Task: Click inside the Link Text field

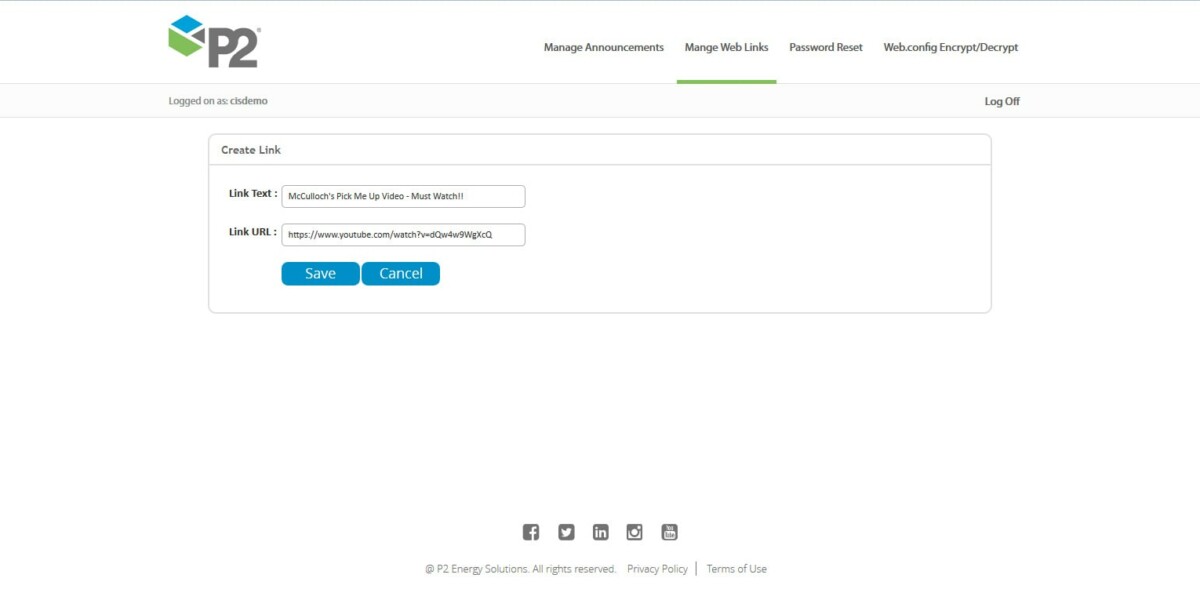Action: coord(404,196)
